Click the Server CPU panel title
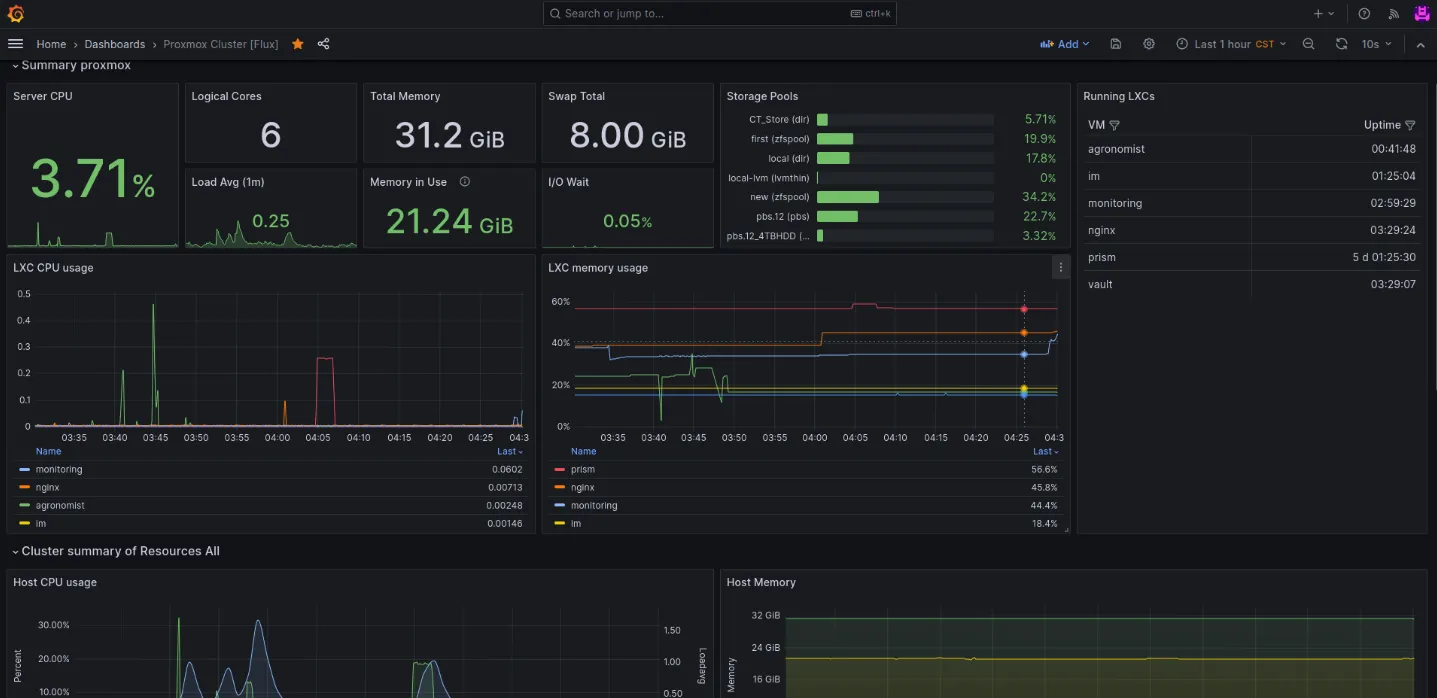The image size is (1437, 698). coord(43,96)
